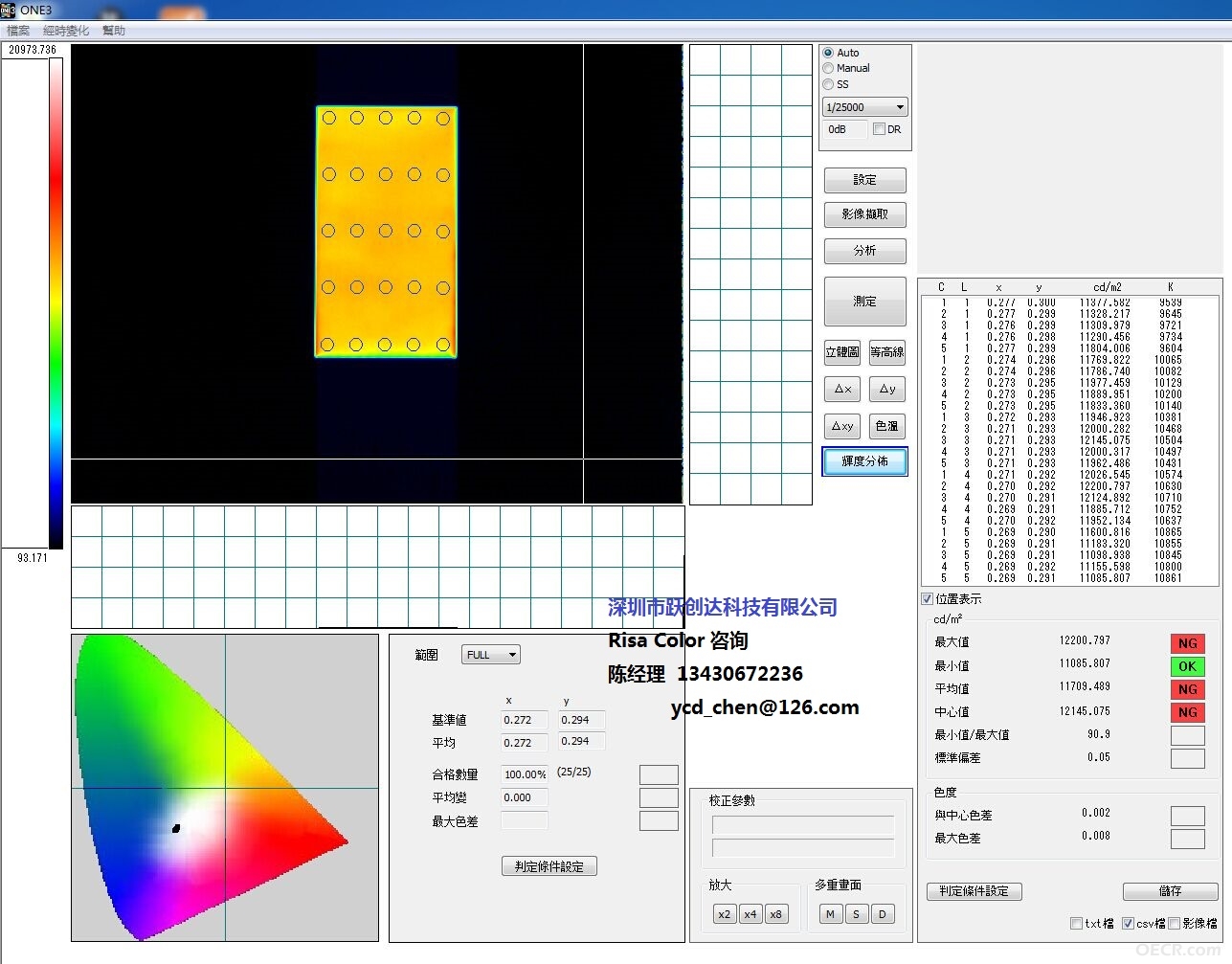1232x964 pixels.
Task: Click the Δy chromaticity button
Action: point(887,389)
